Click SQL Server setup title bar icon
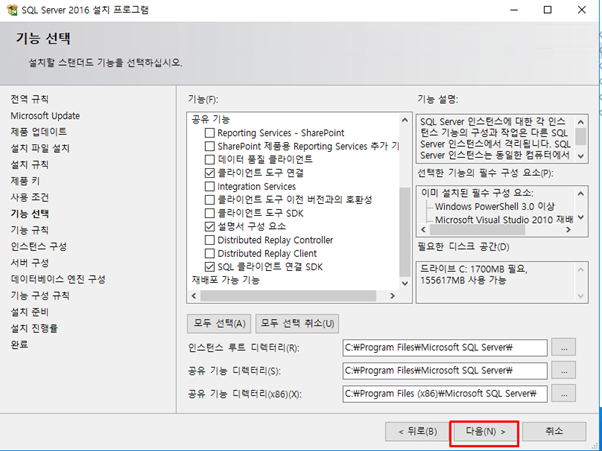The height and width of the screenshot is (451, 602). point(12,10)
